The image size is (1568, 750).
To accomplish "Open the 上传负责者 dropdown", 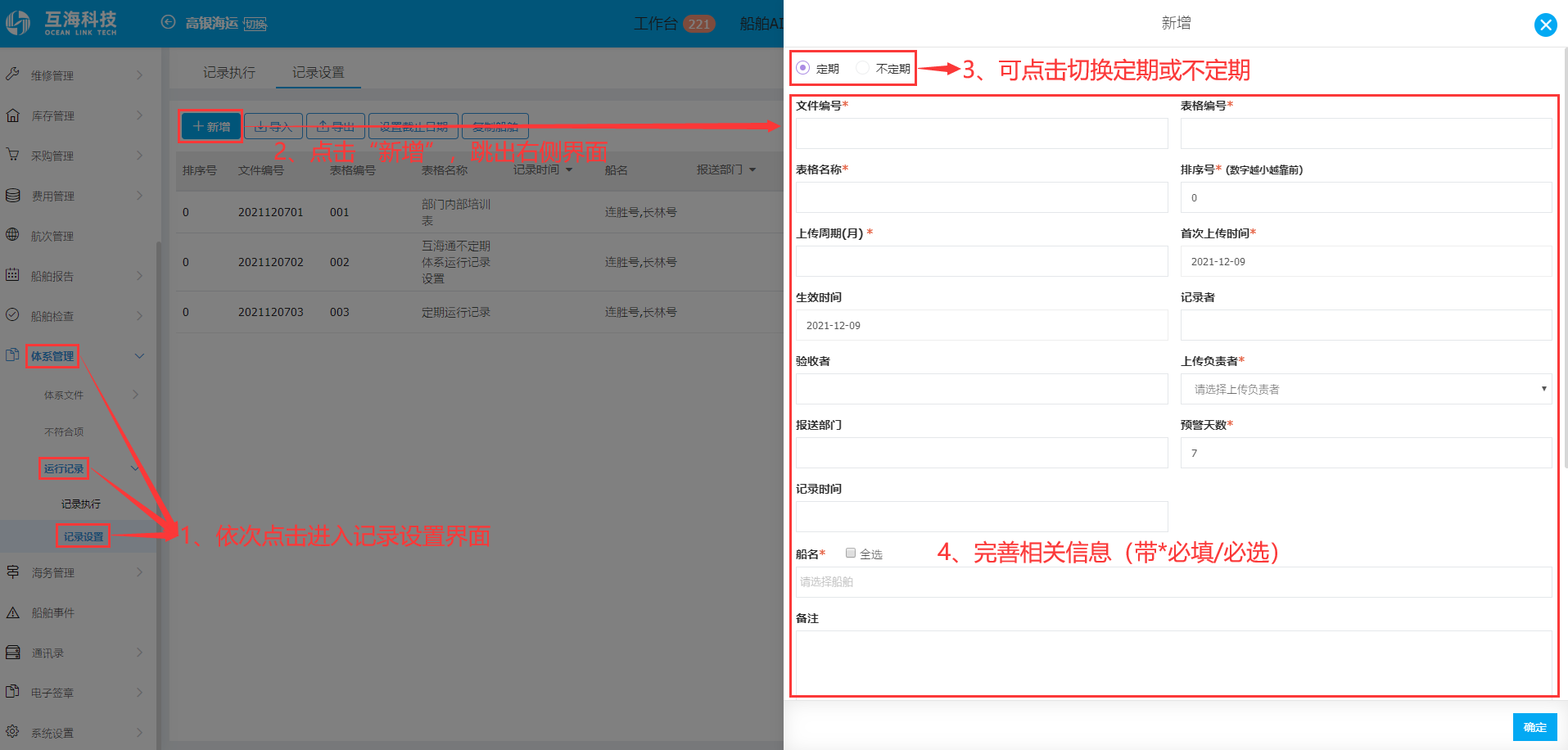I will (x=1366, y=389).
